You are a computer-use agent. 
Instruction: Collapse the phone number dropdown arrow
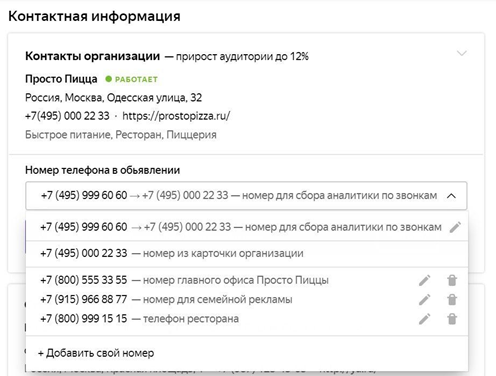coord(451,196)
